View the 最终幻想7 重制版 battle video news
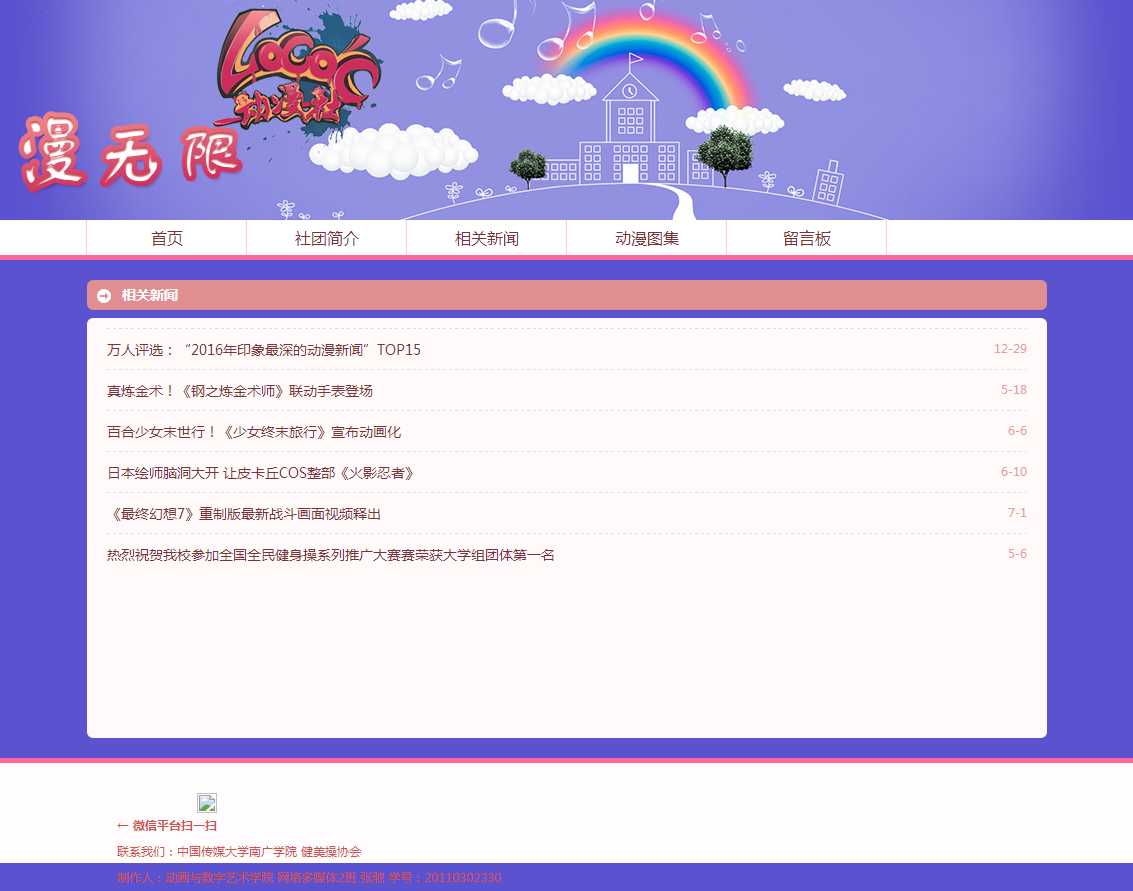Viewport: 1133px width, 891px height. pos(244,514)
